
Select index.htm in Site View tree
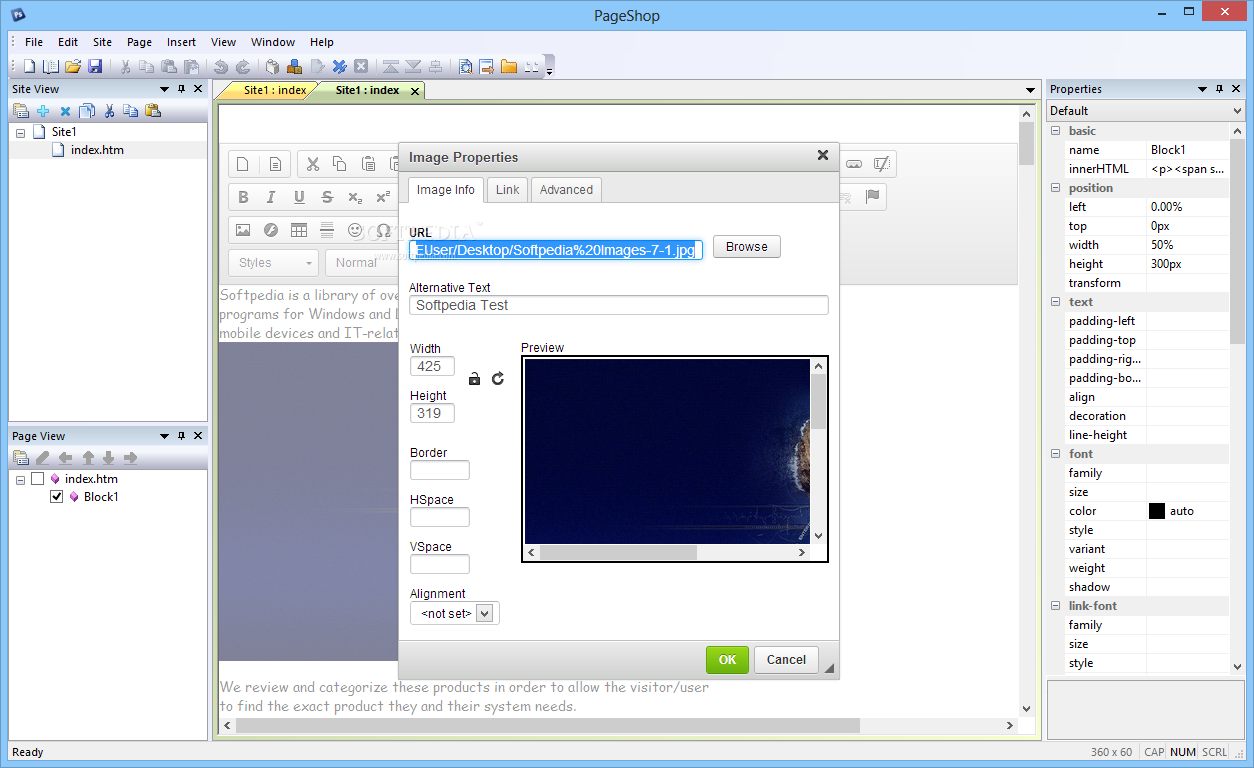click(97, 150)
